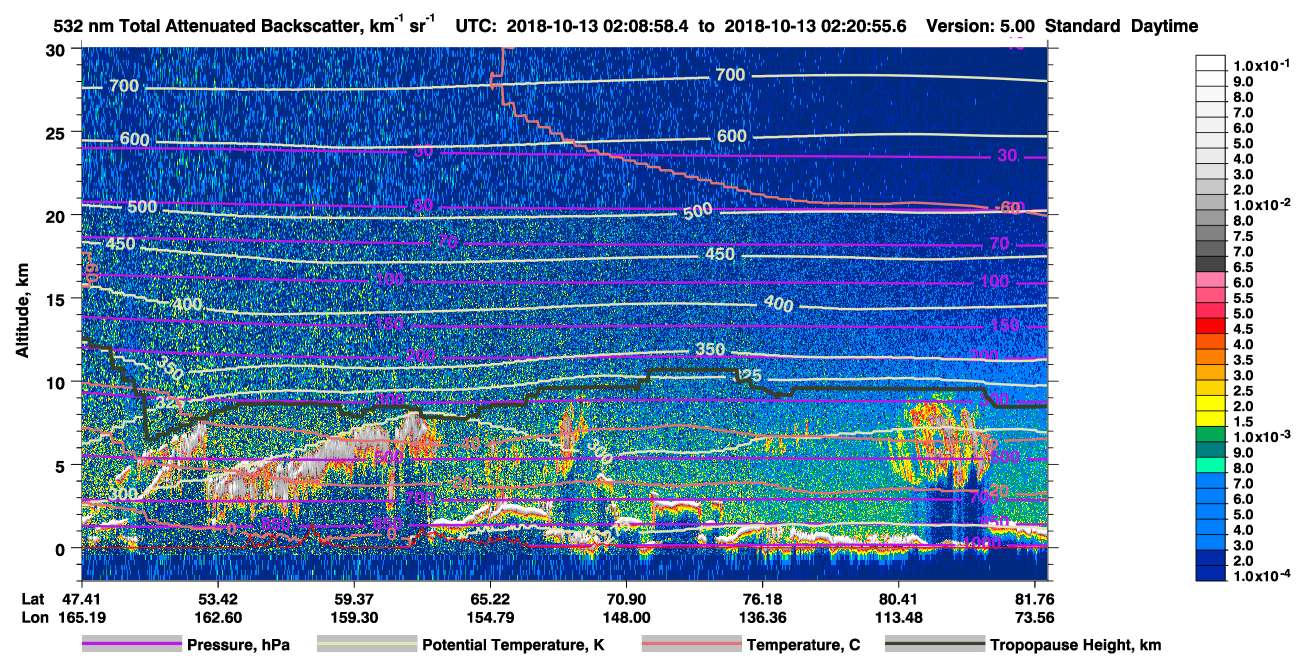
Task: Select longitude value "154.79"
Action: [490, 618]
